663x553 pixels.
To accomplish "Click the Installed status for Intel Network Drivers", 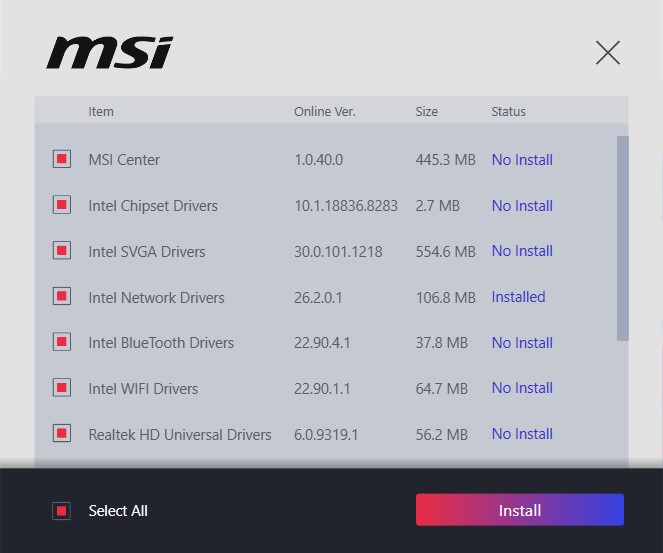I will pos(518,297).
